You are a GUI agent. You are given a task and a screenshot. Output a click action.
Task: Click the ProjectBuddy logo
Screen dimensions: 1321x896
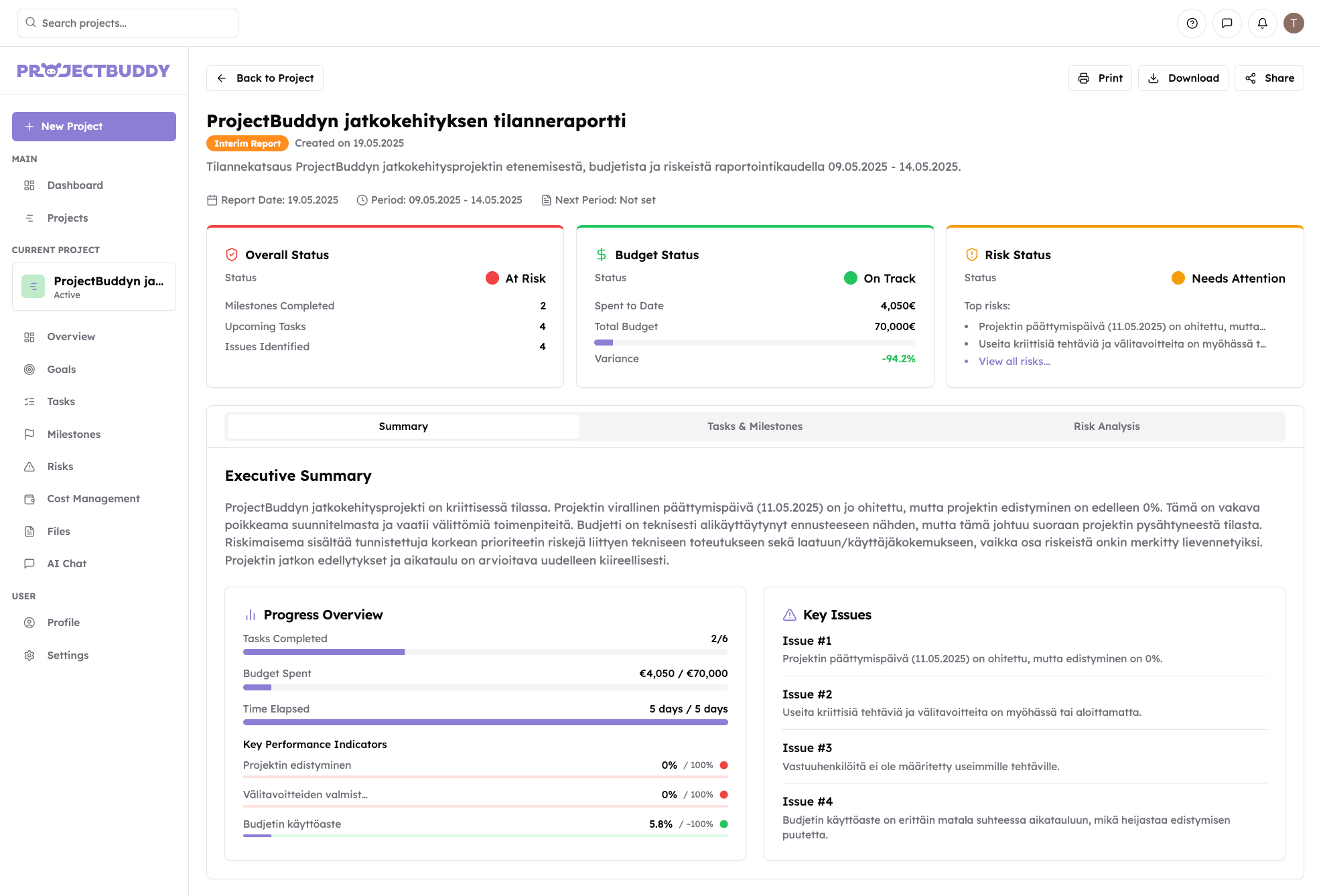pyautogui.click(x=93, y=70)
